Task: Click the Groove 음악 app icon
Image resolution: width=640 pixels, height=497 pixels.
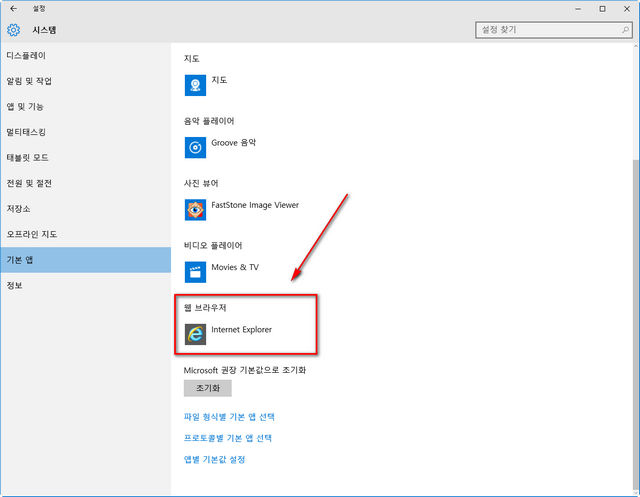Action: 195,147
